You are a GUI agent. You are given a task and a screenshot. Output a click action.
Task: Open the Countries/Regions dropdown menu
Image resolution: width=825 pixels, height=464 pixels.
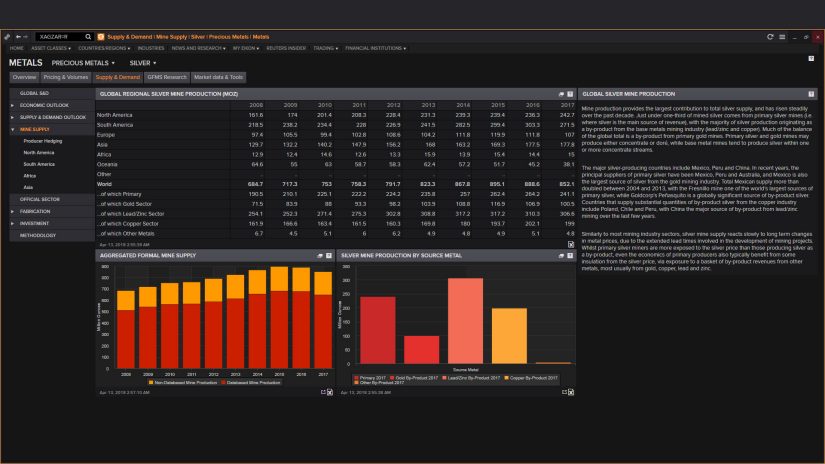click(x=104, y=48)
